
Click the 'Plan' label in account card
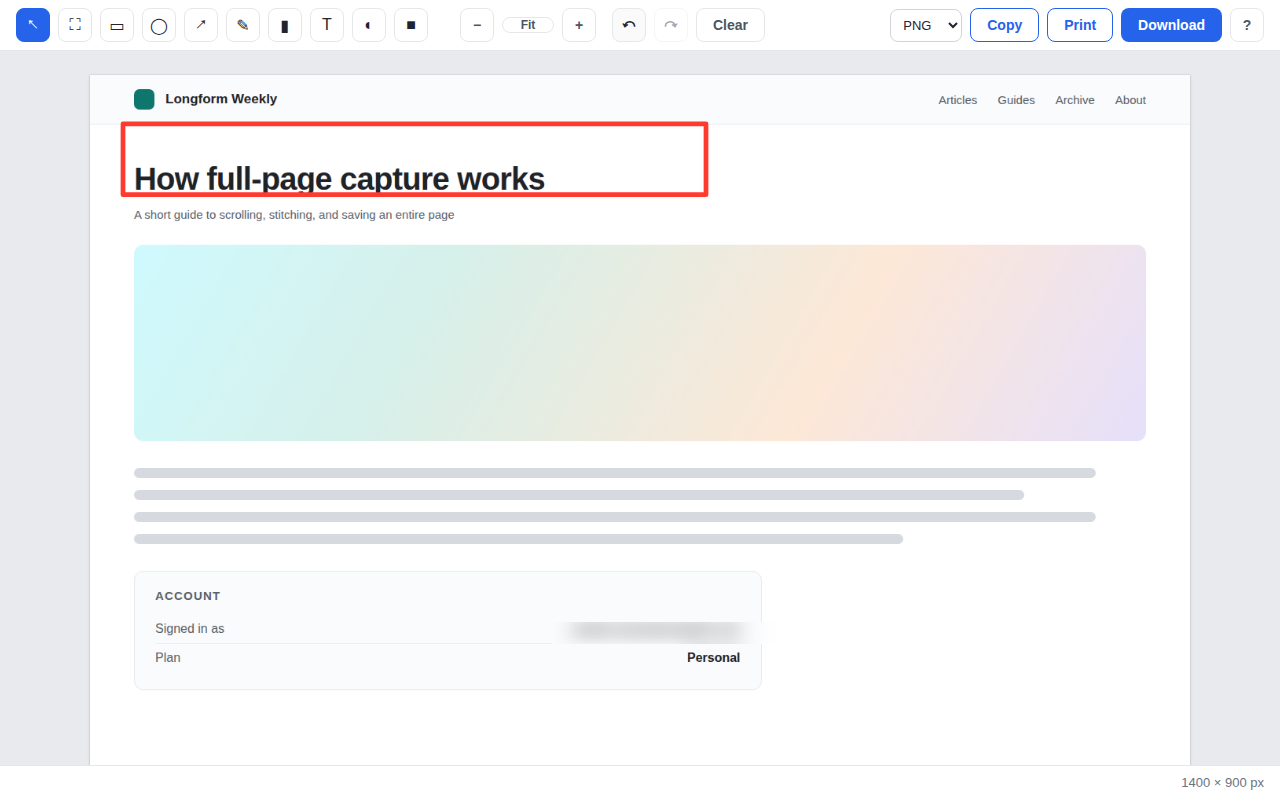click(x=168, y=658)
